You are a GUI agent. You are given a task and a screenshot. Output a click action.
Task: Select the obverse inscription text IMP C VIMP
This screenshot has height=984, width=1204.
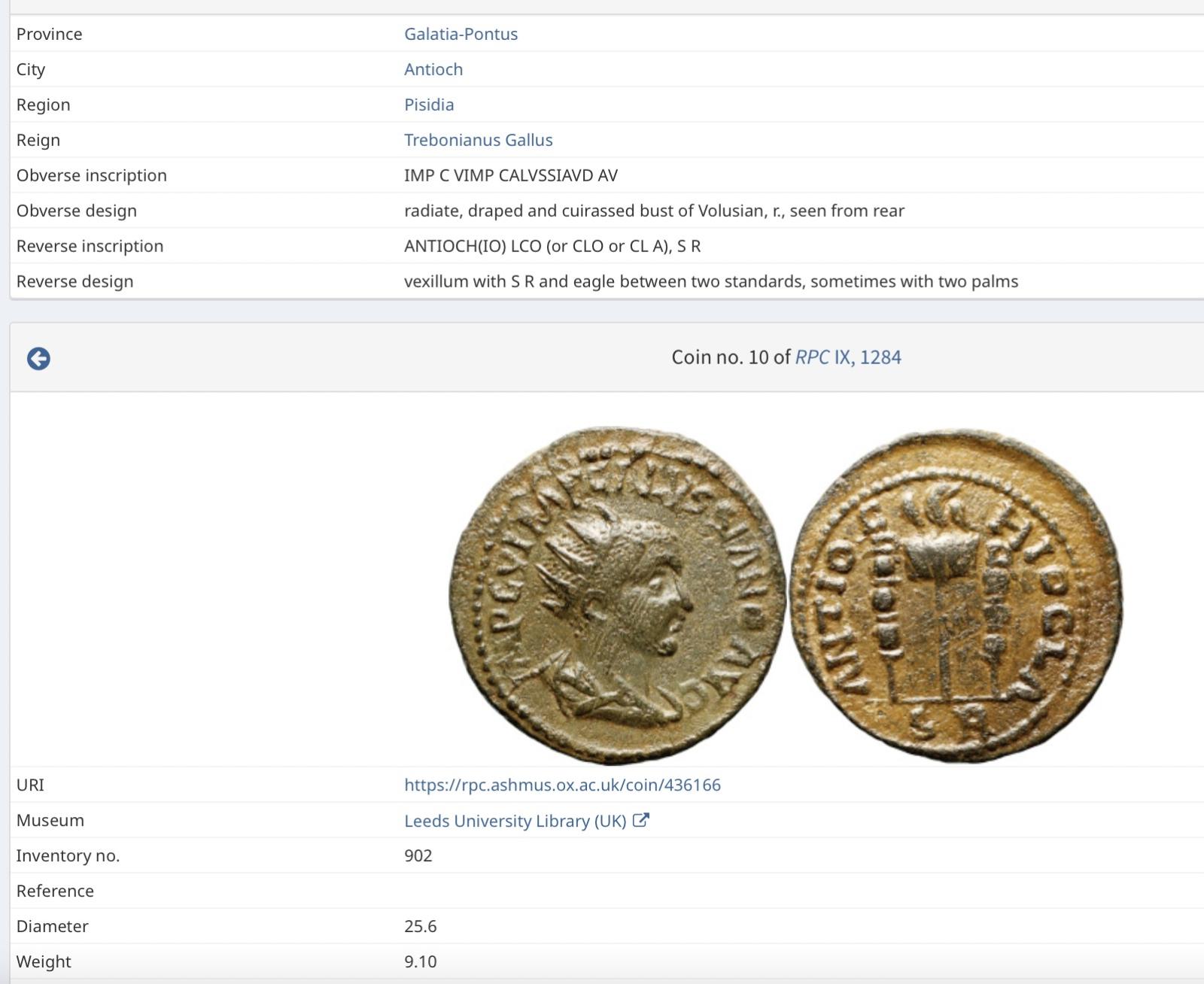coord(510,175)
